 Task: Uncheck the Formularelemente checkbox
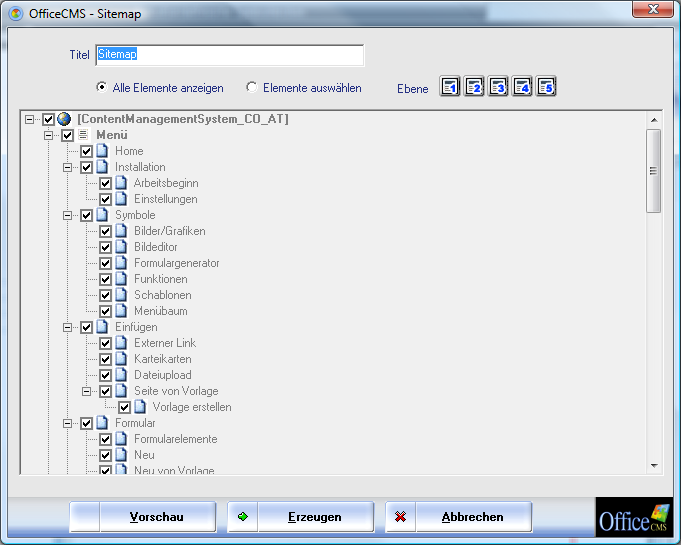click(x=106, y=439)
